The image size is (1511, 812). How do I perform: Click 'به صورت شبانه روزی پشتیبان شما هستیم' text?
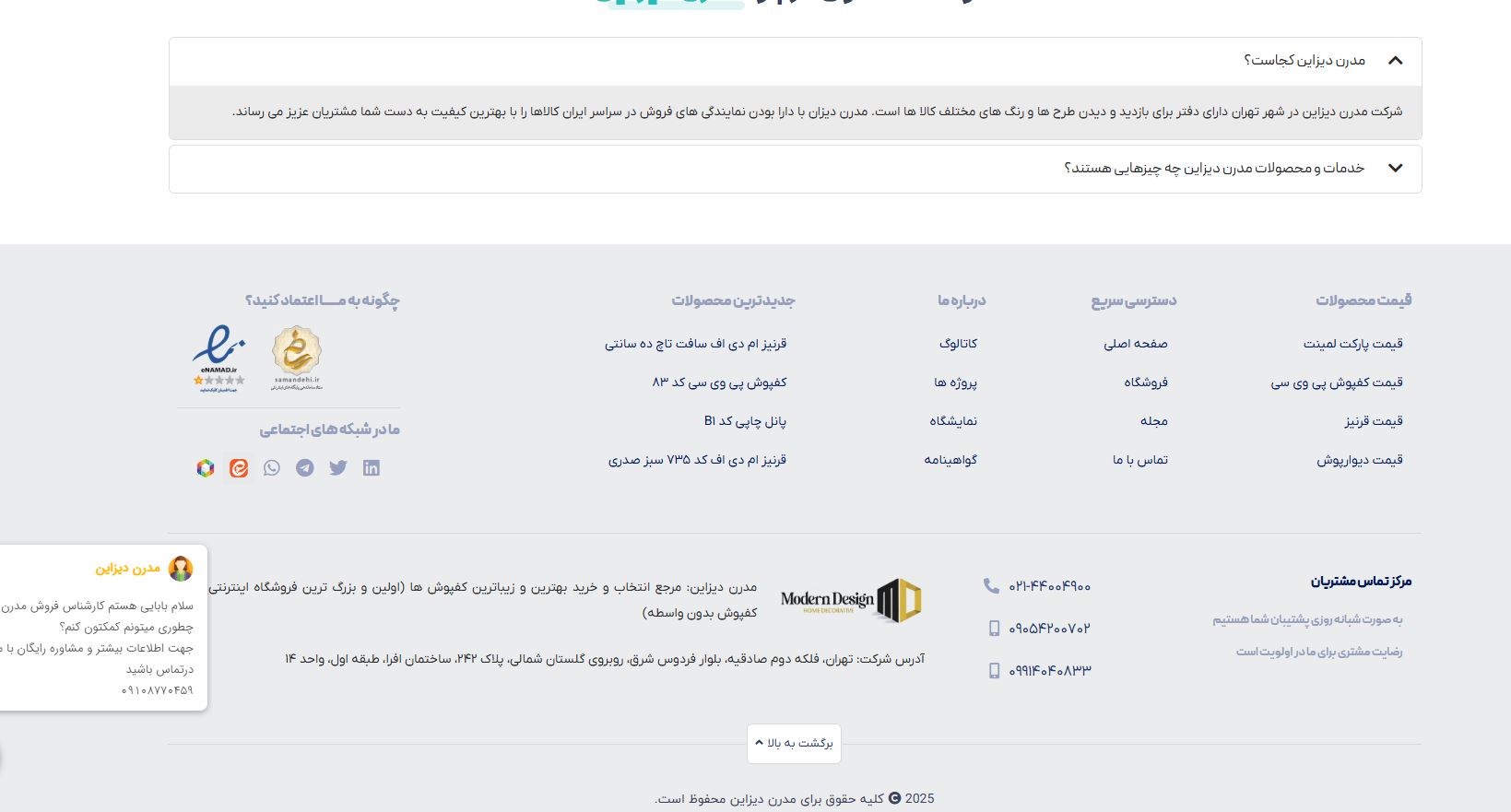tap(1307, 620)
